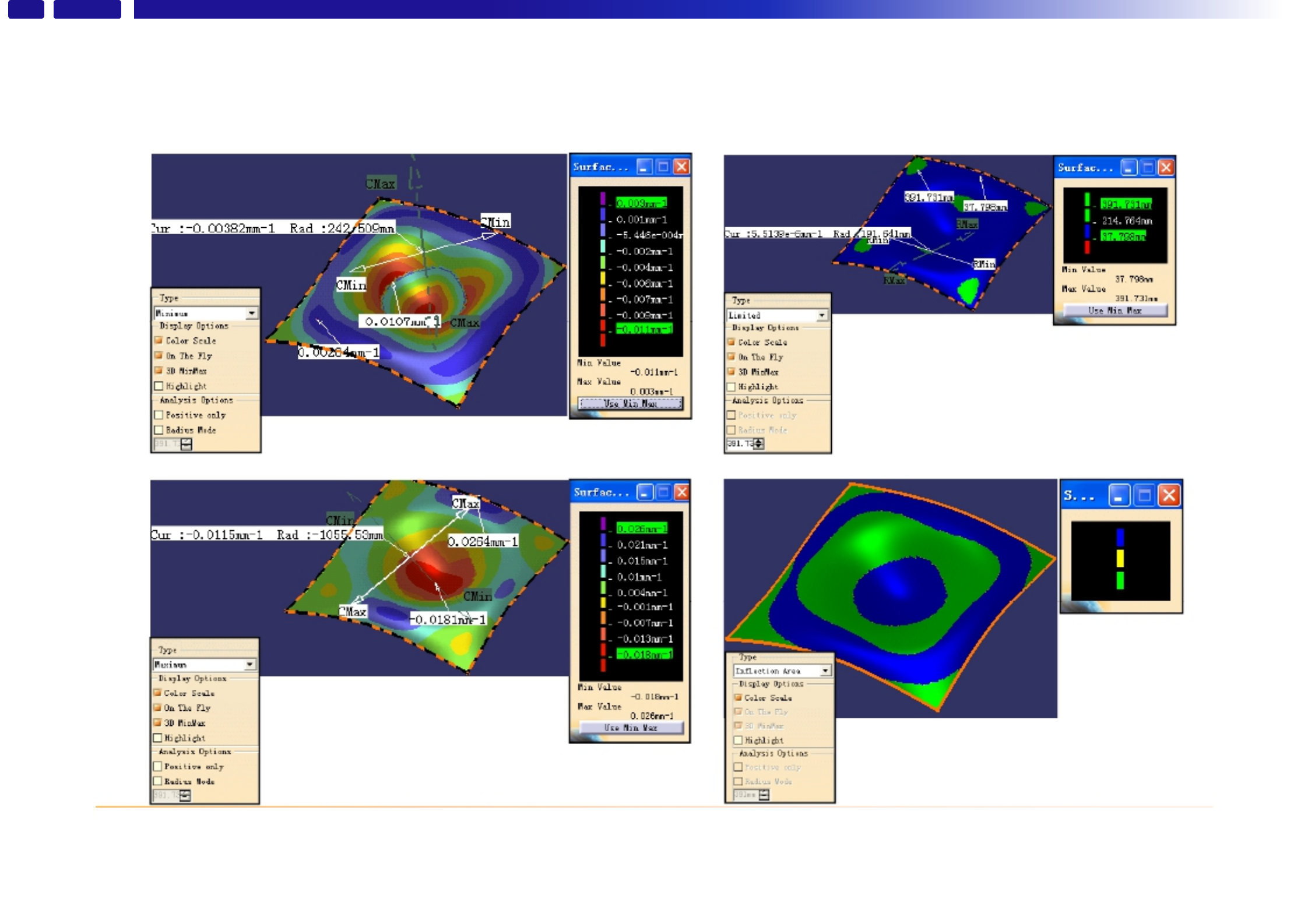This screenshot has height=924, width=1308.
Task: Click the 391.7 radius stepper in the Limited panel
Action: 758,444
